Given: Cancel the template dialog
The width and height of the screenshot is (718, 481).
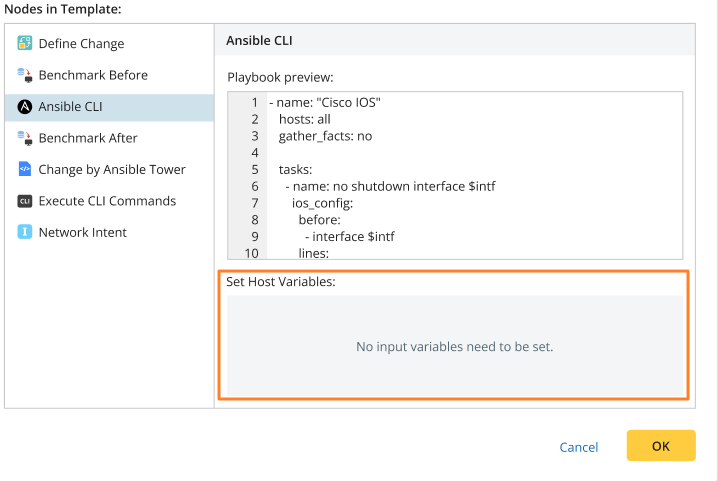Looking at the screenshot, I should 579,447.
